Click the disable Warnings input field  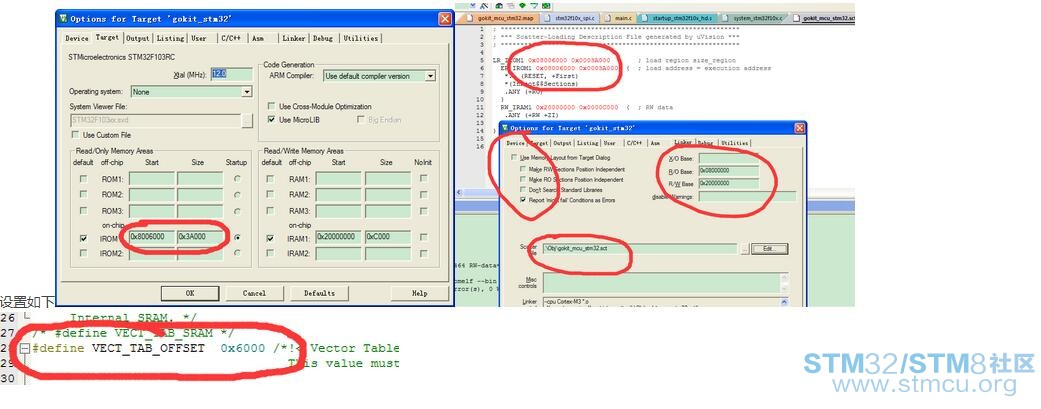[x=747, y=197]
